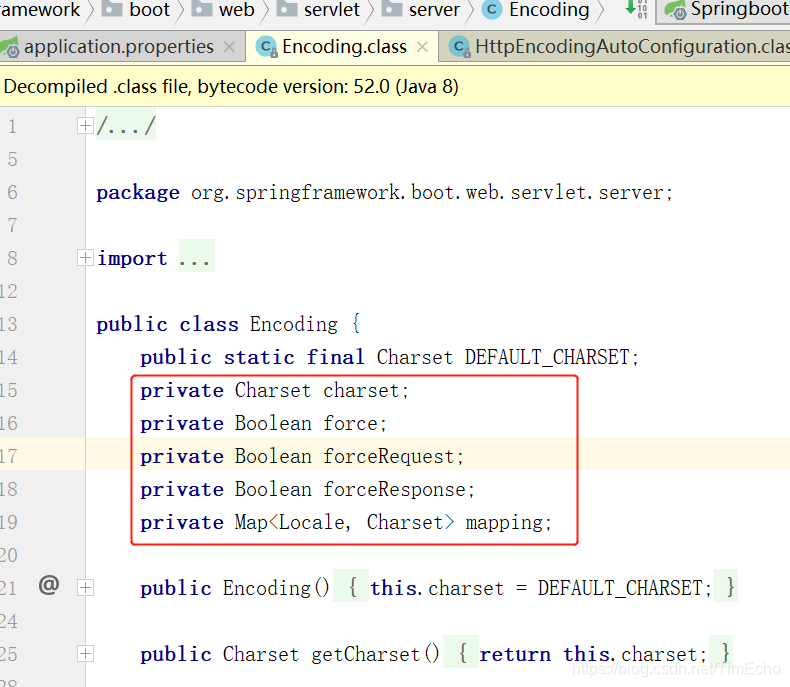Click the servlet folder icon in breadcrumb
The width and height of the screenshot is (790, 687).
(x=287, y=9)
